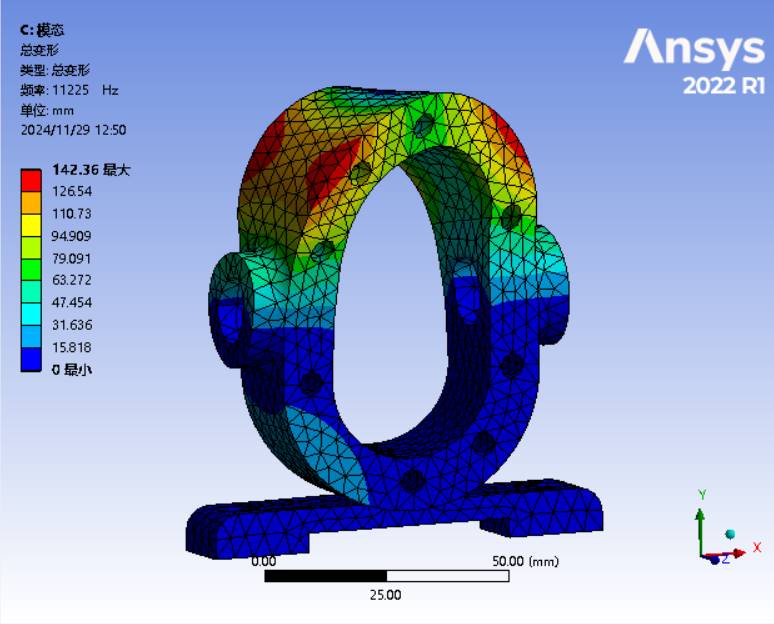Click the 频率: 11225 Hz text
The image size is (774, 624).
tap(69, 90)
